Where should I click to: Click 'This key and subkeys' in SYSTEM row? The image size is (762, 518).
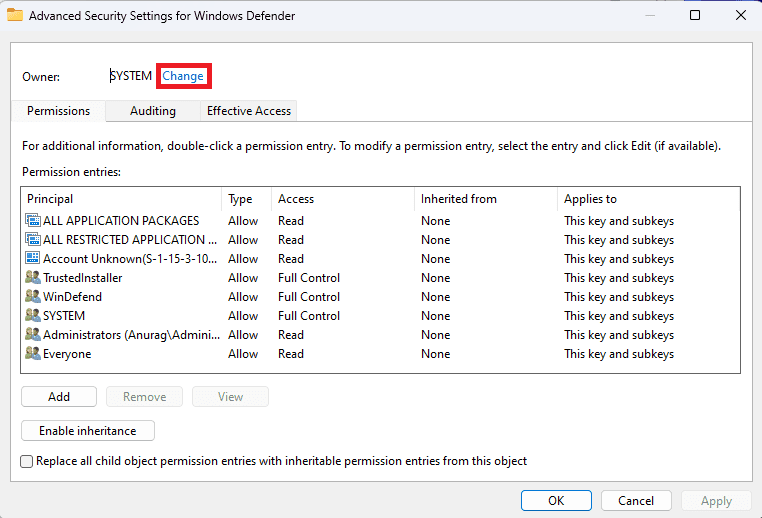point(619,315)
